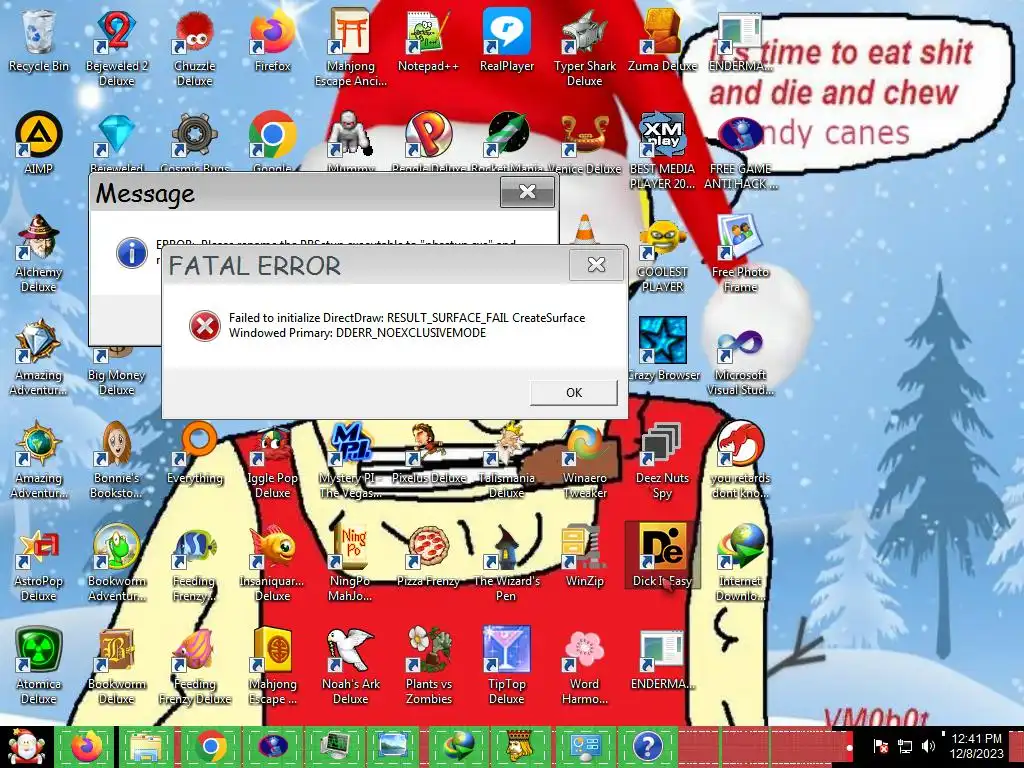Open the Word Harmony desktop shortcut

[584, 666]
